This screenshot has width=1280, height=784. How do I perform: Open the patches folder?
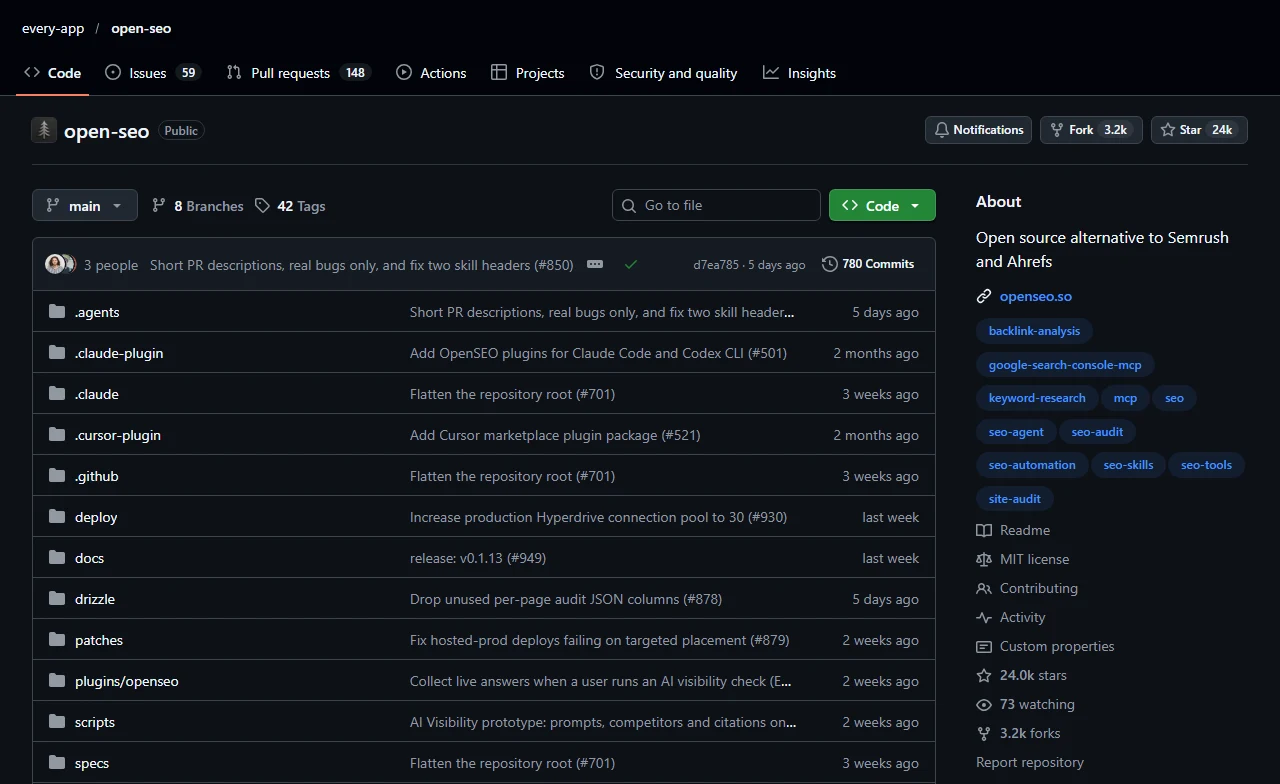(x=99, y=640)
